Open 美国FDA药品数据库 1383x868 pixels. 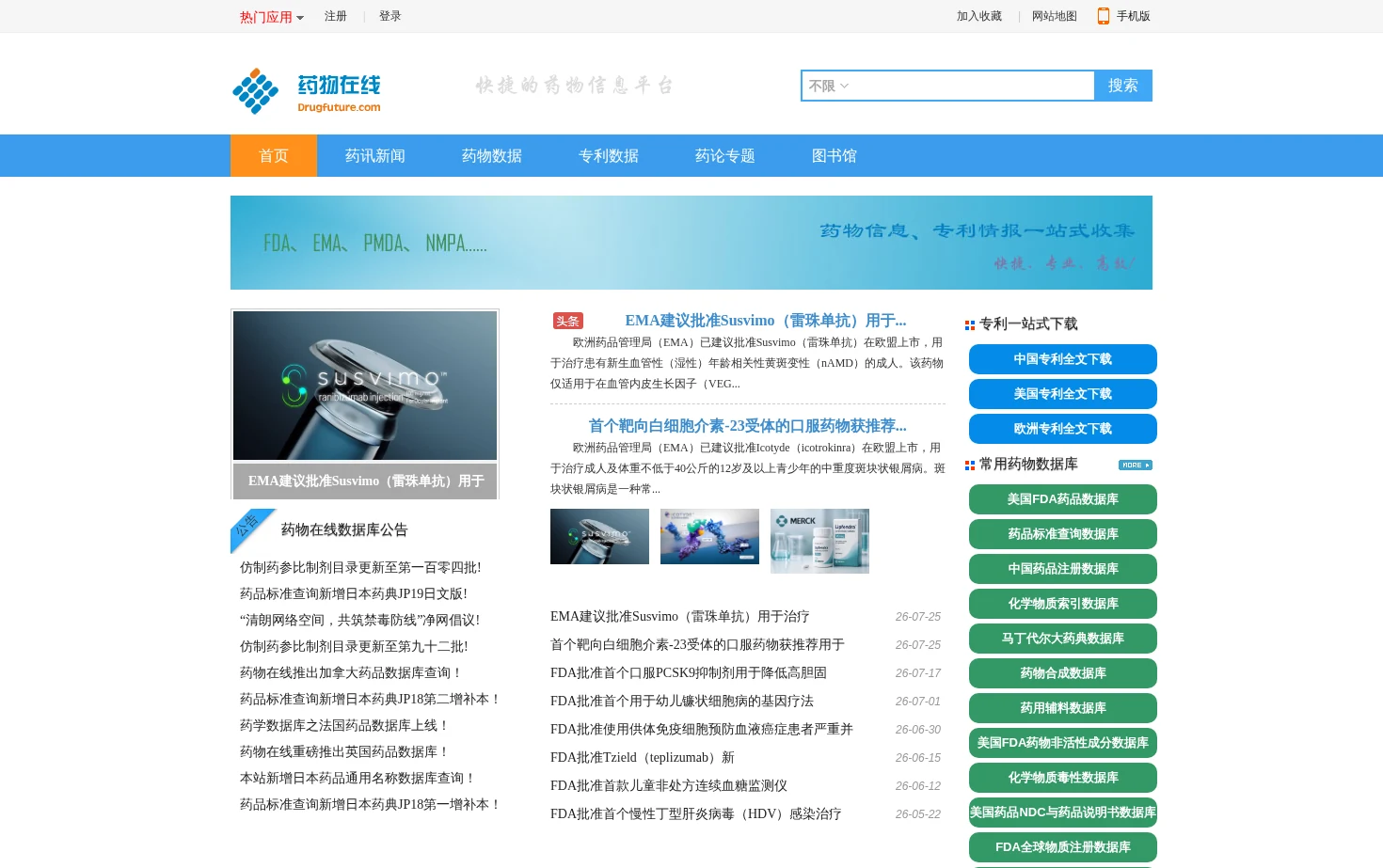(1063, 499)
